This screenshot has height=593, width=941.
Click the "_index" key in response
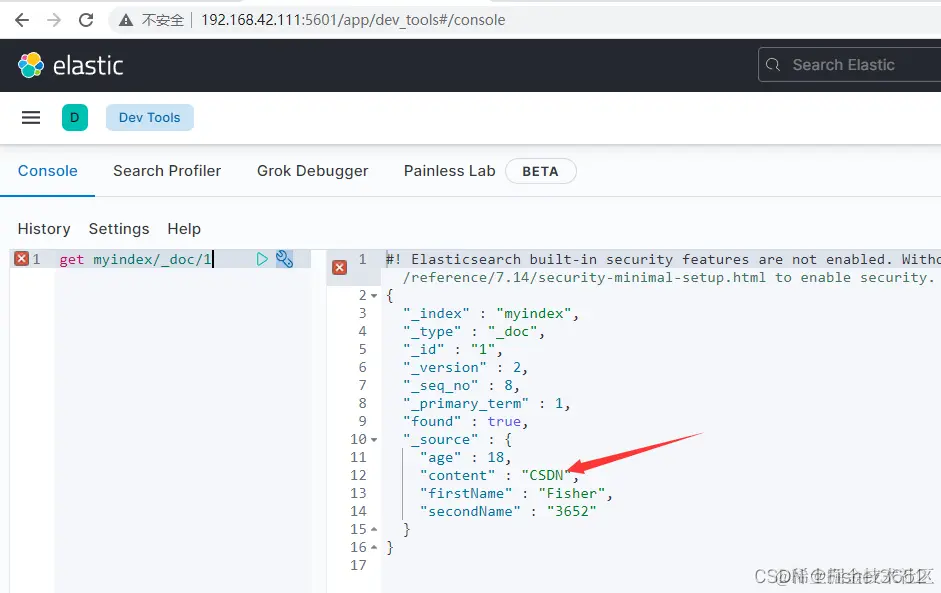tap(436, 313)
